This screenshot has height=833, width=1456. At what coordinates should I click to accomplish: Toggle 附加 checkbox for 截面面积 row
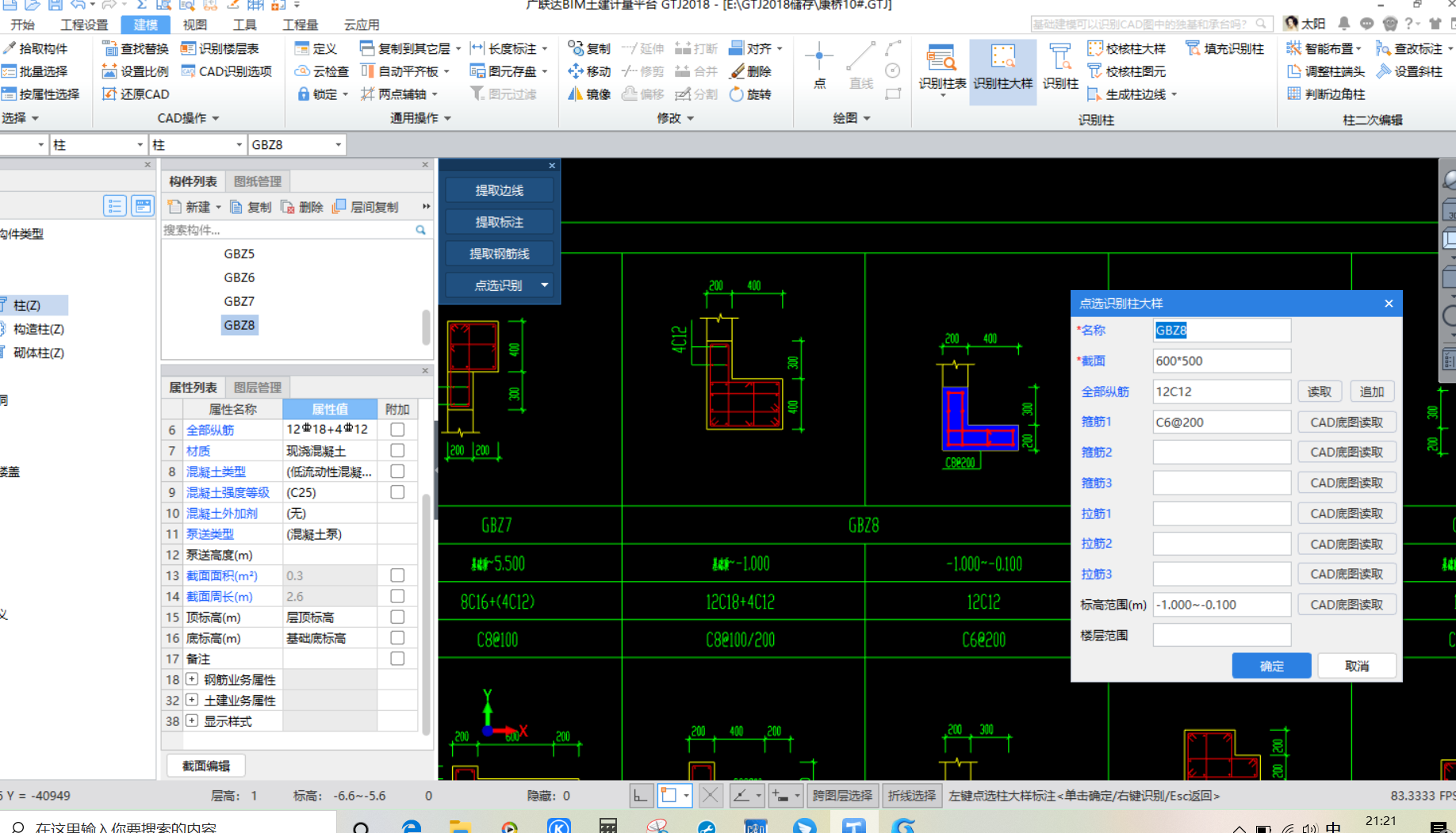[x=397, y=575]
